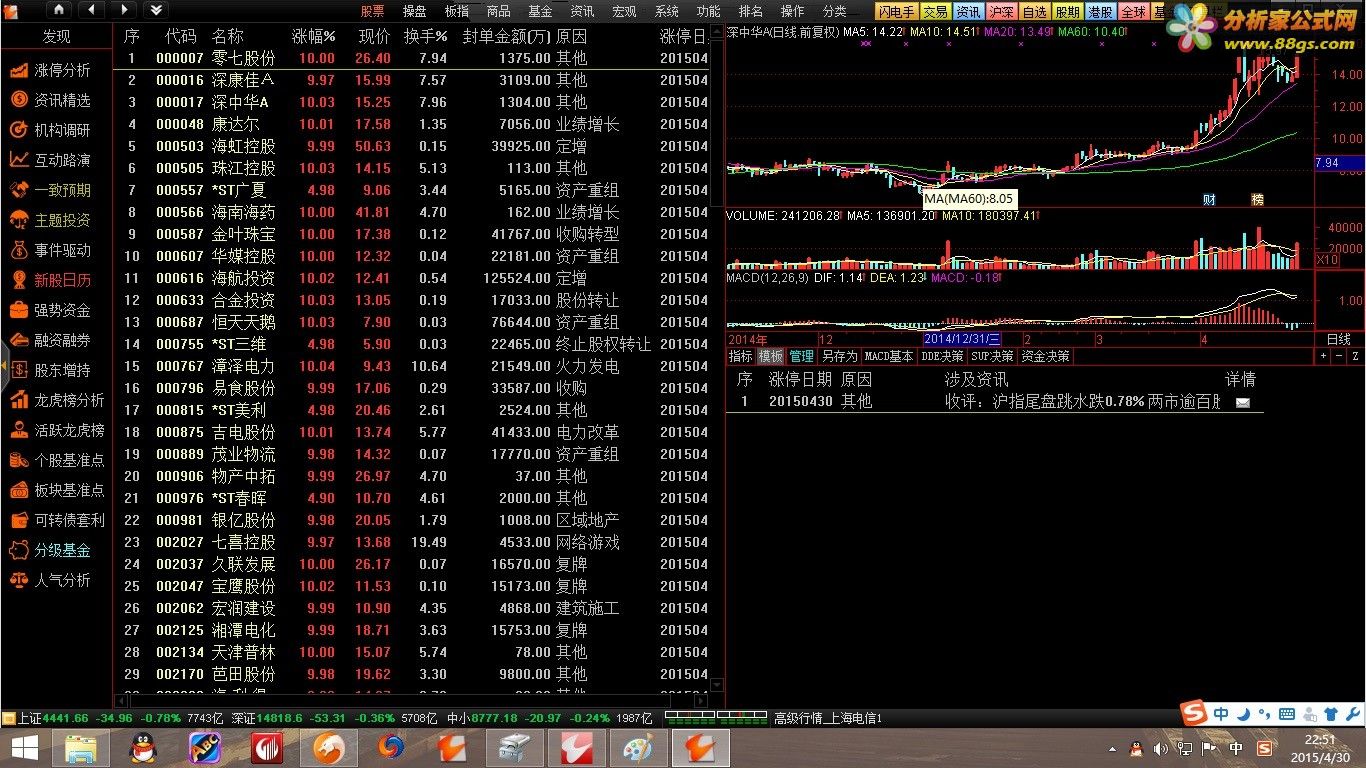Open 可转债套利 sidebar item
This screenshot has height=768, width=1366.
pos(56,520)
